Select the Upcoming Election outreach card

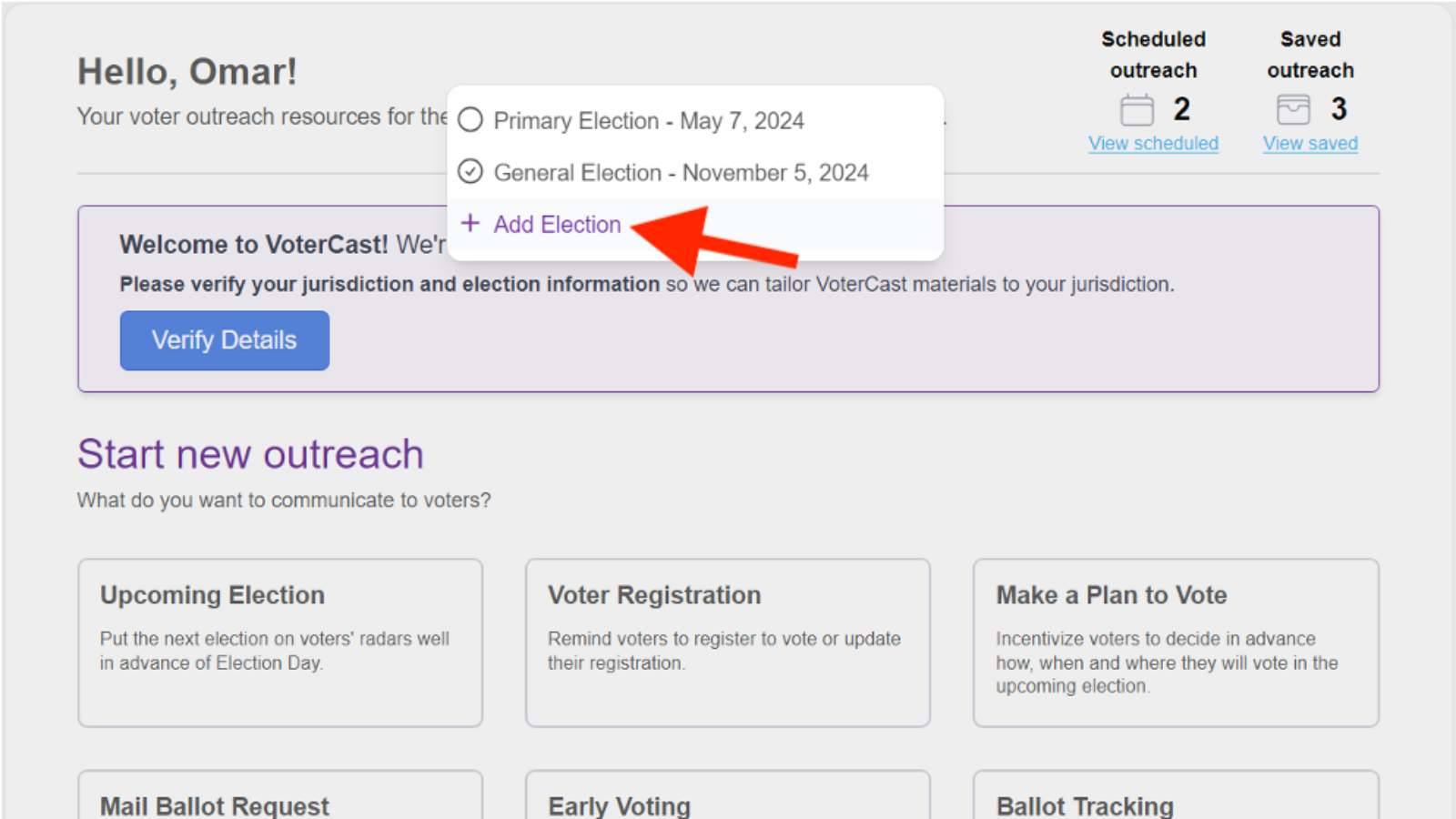click(x=279, y=642)
